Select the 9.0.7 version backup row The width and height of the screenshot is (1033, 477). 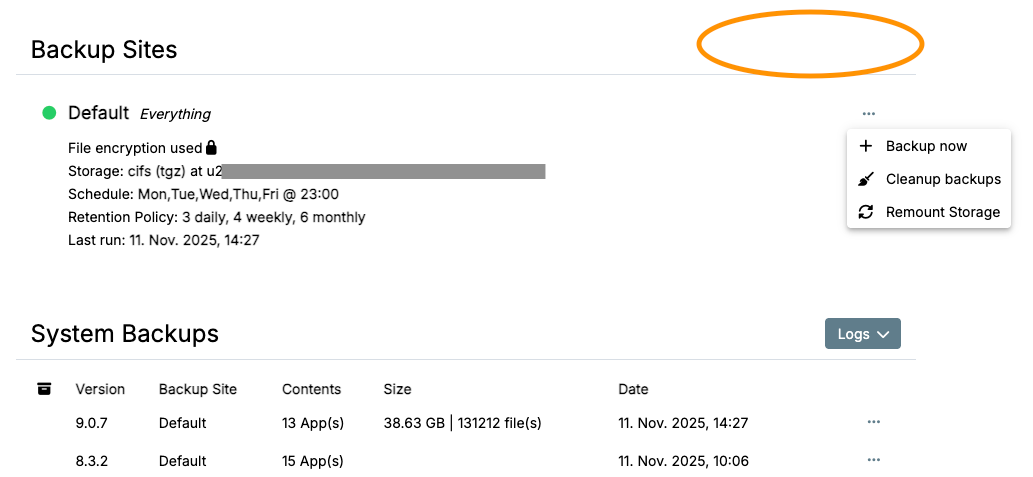click(x=91, y=423)
